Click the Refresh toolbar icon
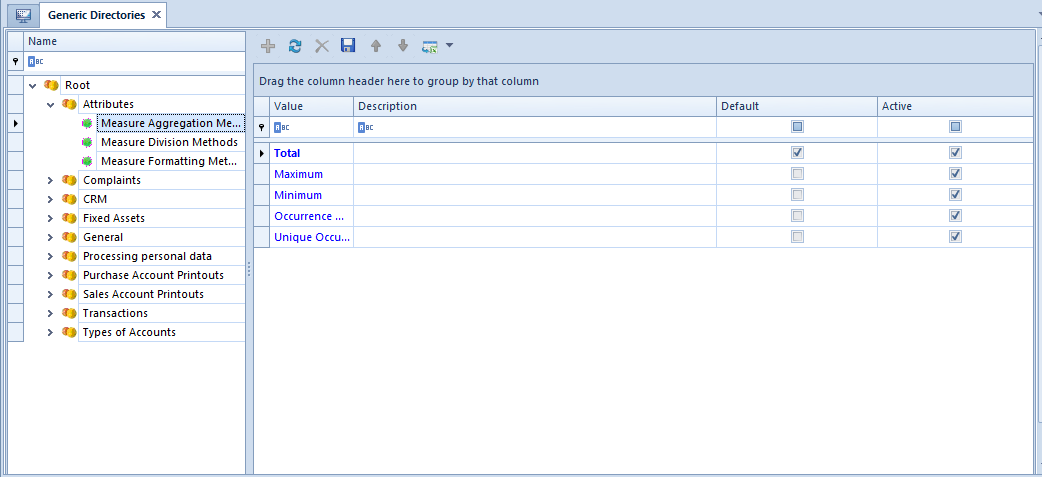Image resolution: width=1042 pixels, height=477 pixels. point(295,46)
